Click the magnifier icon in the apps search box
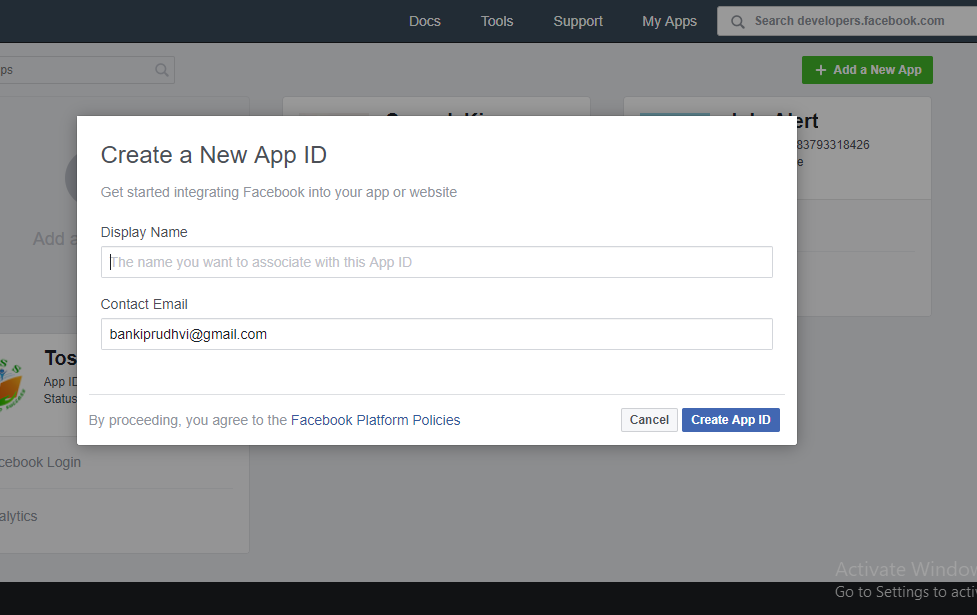This screenshot has height=615, width=977. click(161, 70)
